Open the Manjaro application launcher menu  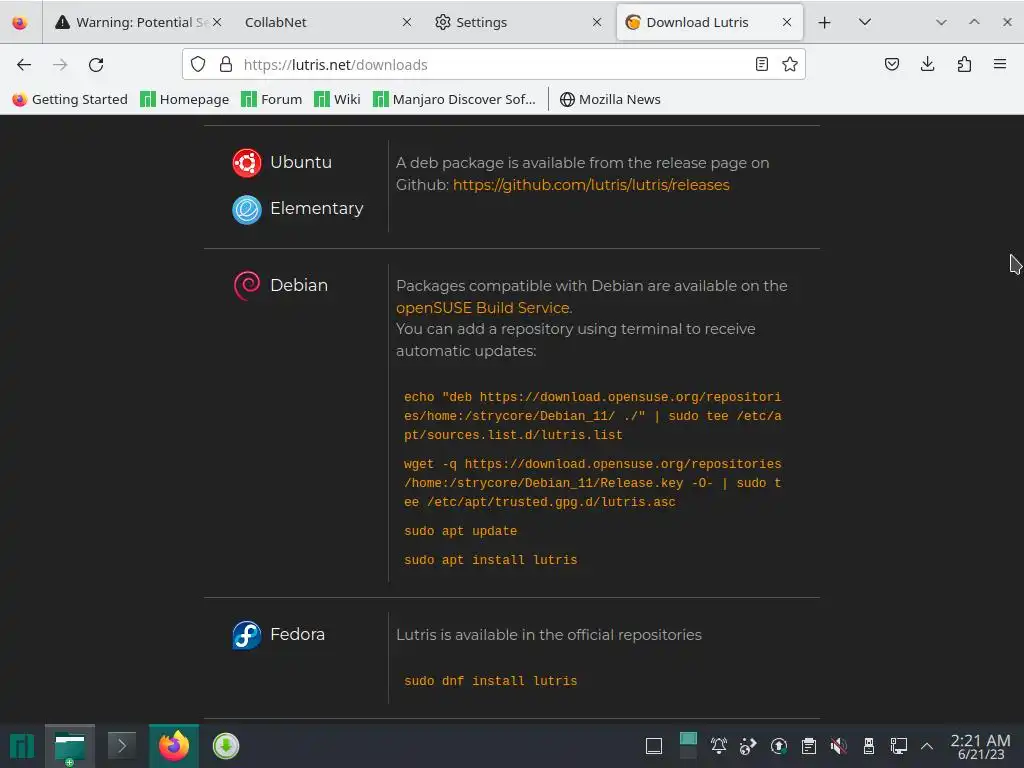pos(22,746)
